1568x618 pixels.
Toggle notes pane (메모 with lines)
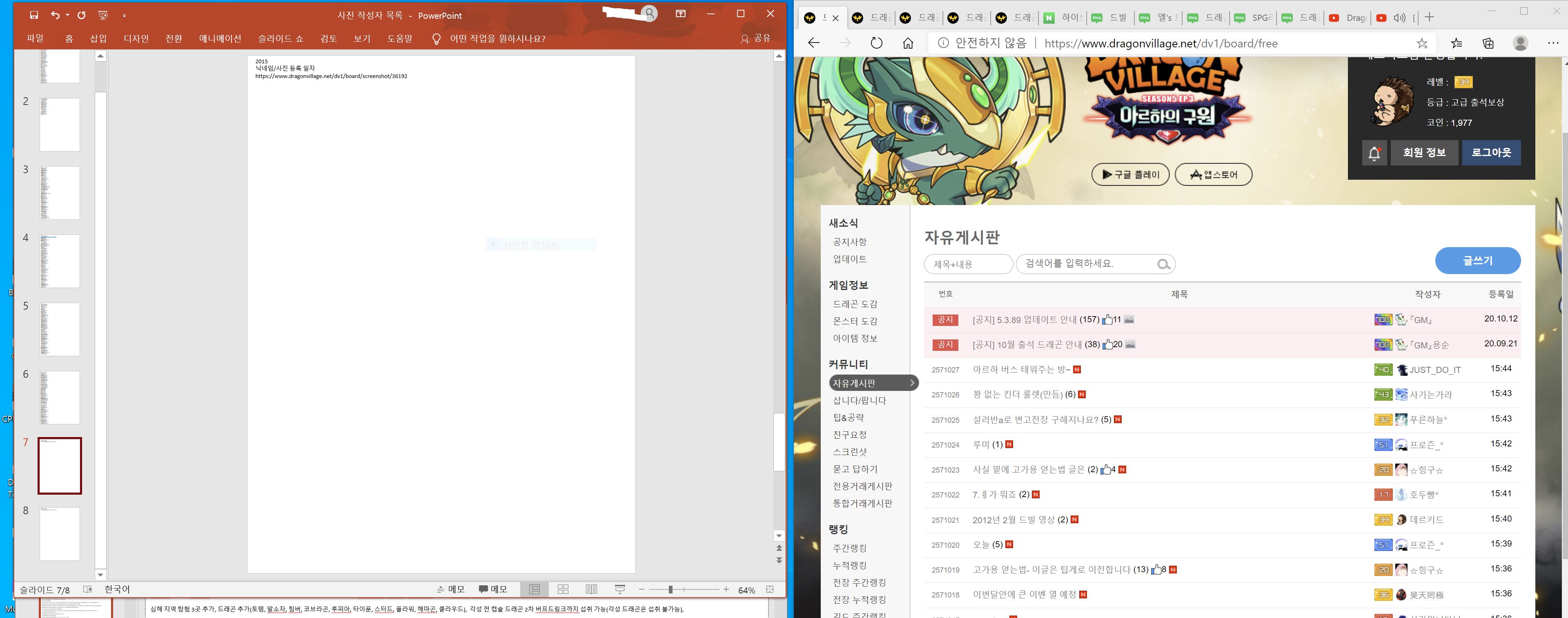450,589
